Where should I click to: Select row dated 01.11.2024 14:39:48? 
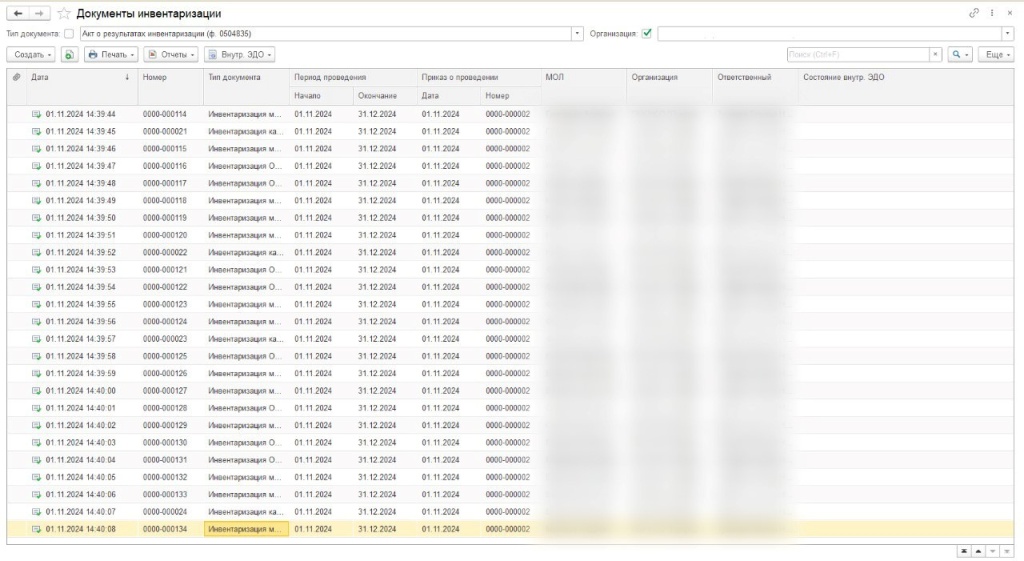coord(510,184)
